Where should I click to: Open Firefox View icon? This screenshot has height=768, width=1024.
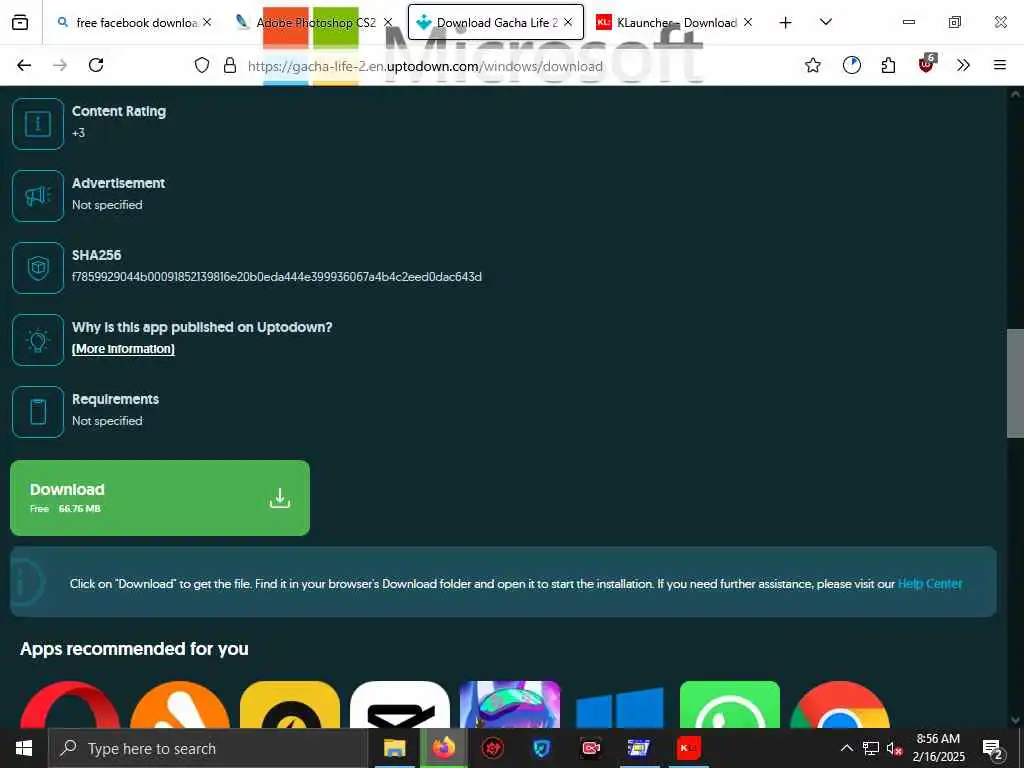[x=20, y=22]
